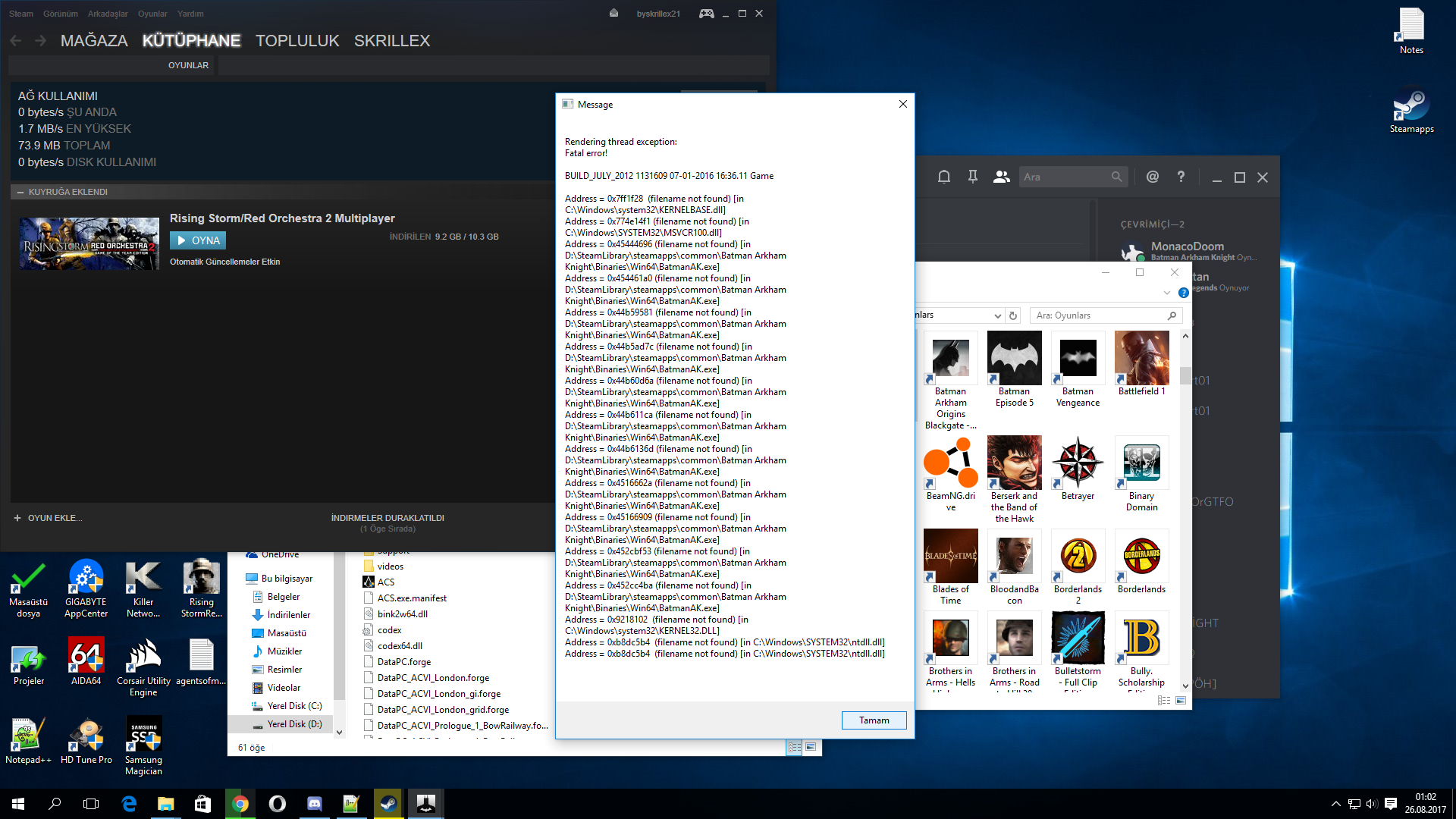The image size is (1456, 819).
Task: Open Windows Start menu
Action: click(18, 804)
